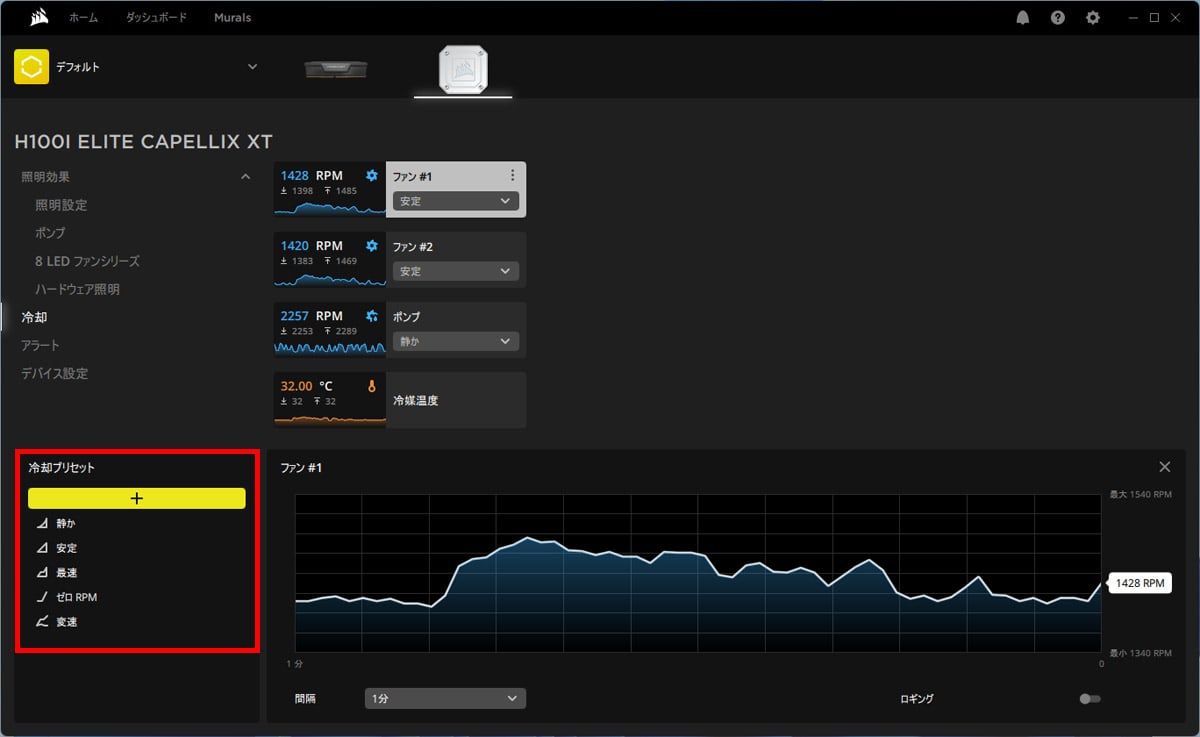
Task: Click the 最大 1540 RPM graph label
Action: [x=1140, y=494]
